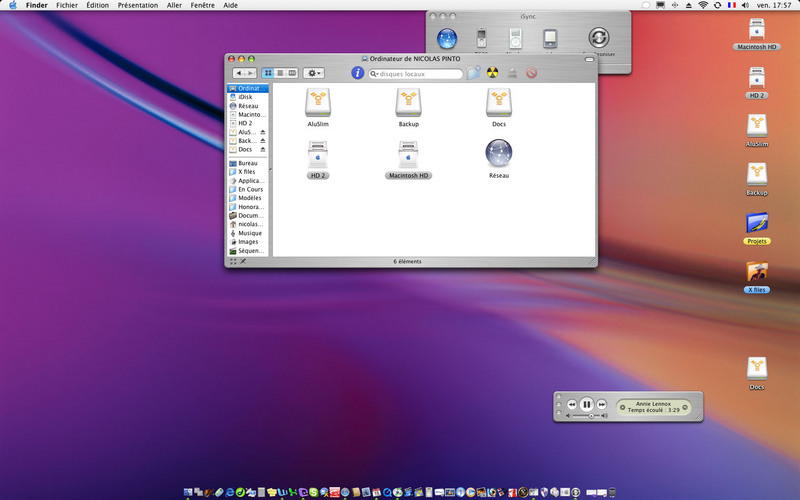Click the red Delete toolbar icon

(532, 73)
